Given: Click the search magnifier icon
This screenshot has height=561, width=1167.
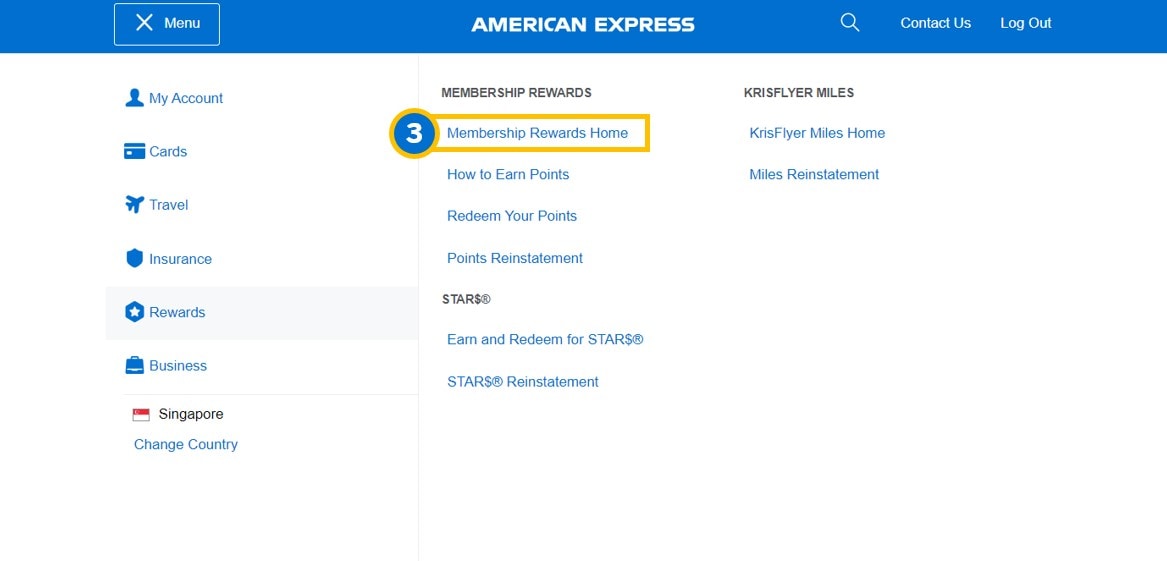Looking at the screenshot, I should click(850, 23).
